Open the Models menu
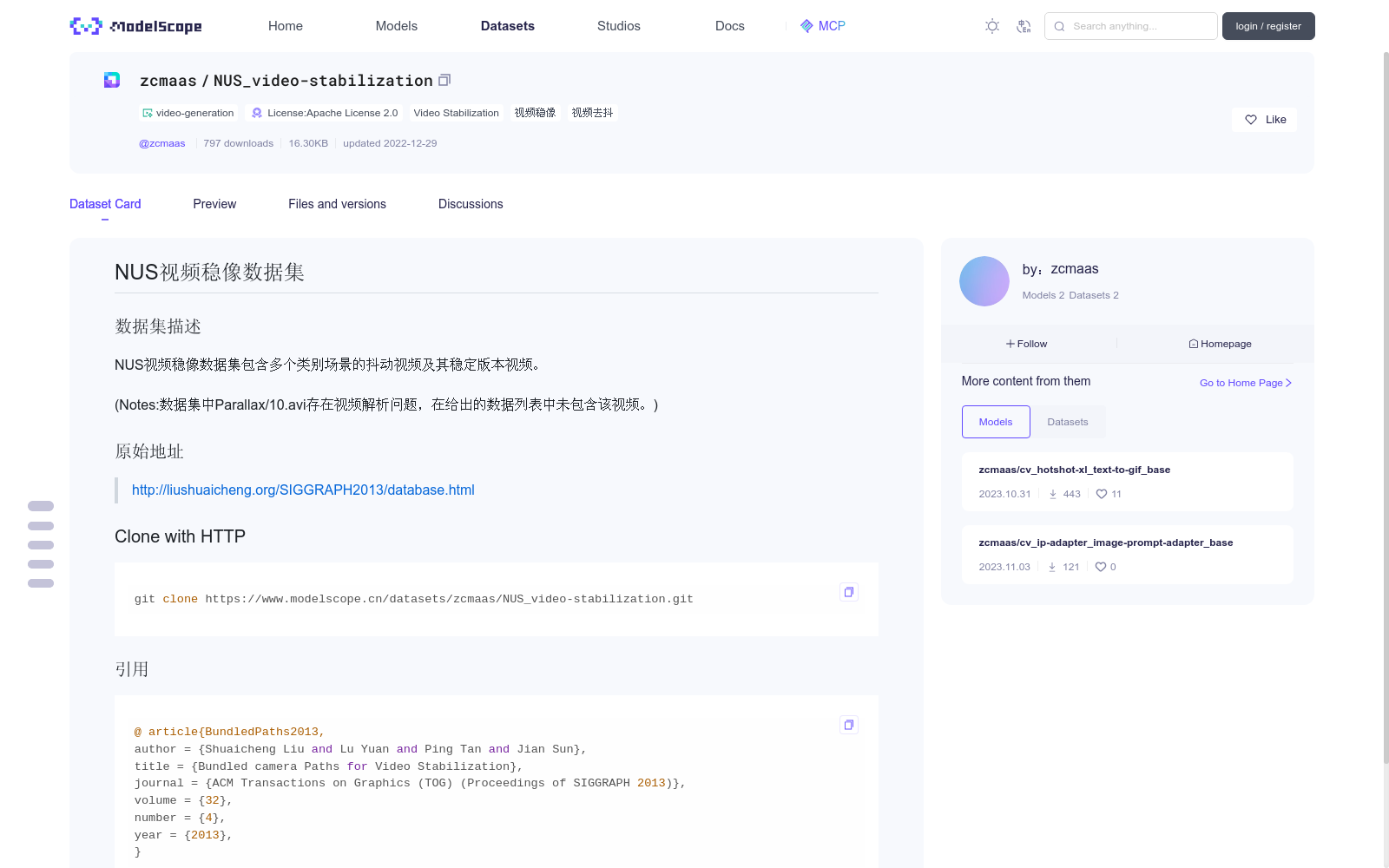This screenshot has height=868, width=1389. pos(397,26)
